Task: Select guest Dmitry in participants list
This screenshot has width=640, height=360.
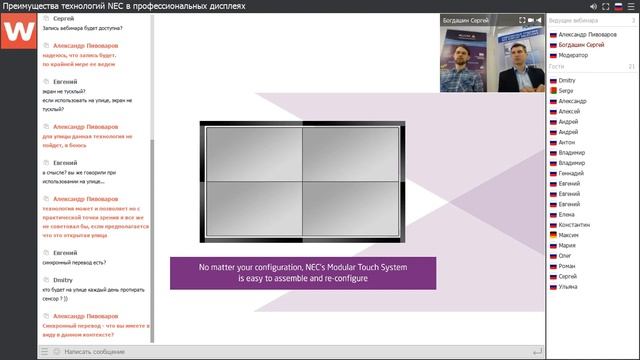Action: (x=567, y=80)
